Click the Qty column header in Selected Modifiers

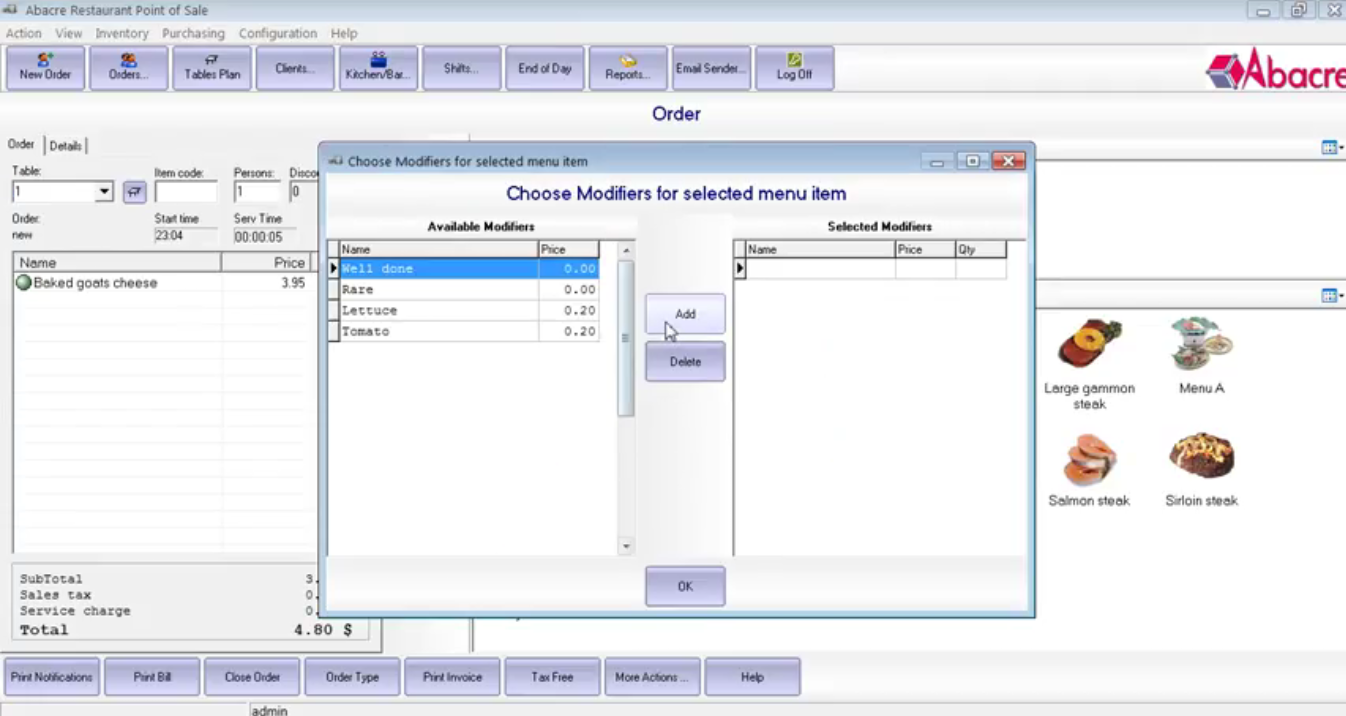coord(981,249)
